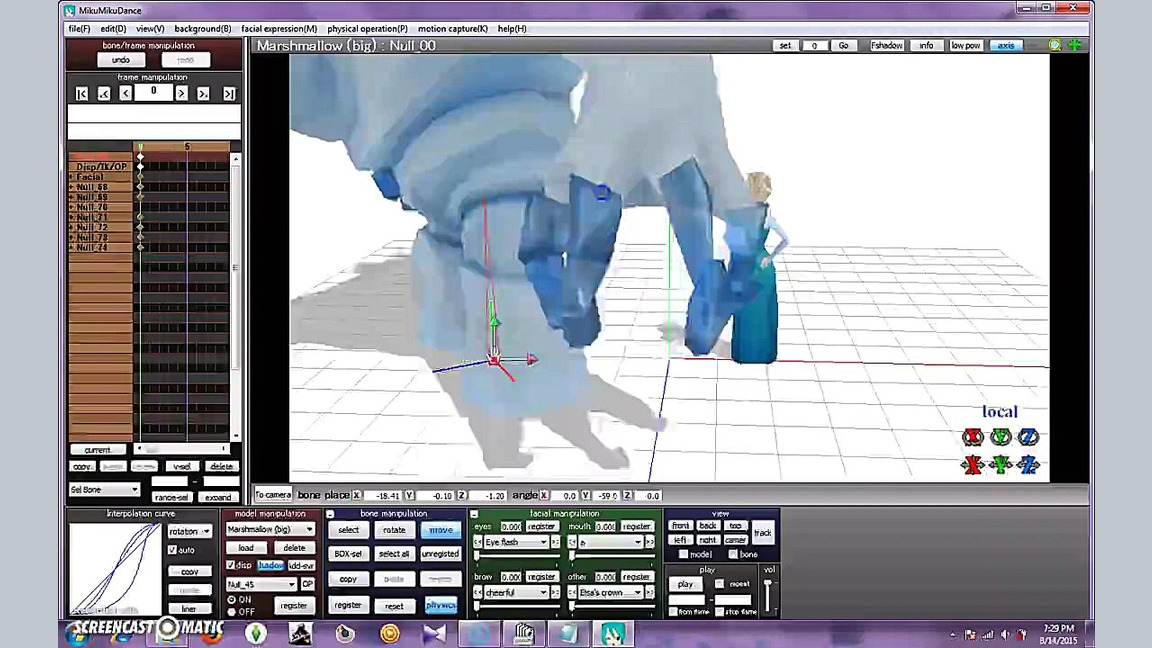Advance one frame using the > arrow icon
The image size is (1152, 648).
pos(180,92)
